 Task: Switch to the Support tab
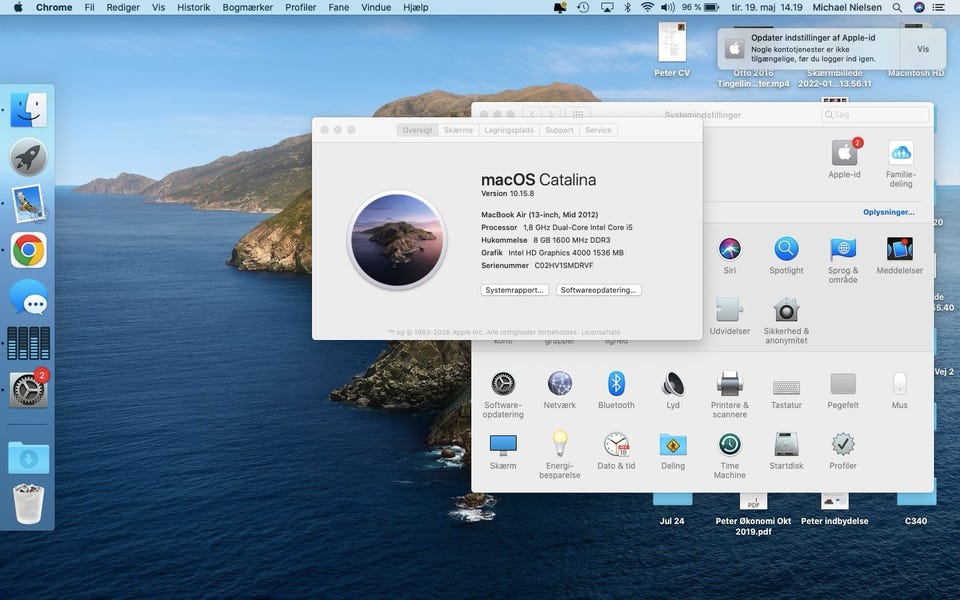560,130
